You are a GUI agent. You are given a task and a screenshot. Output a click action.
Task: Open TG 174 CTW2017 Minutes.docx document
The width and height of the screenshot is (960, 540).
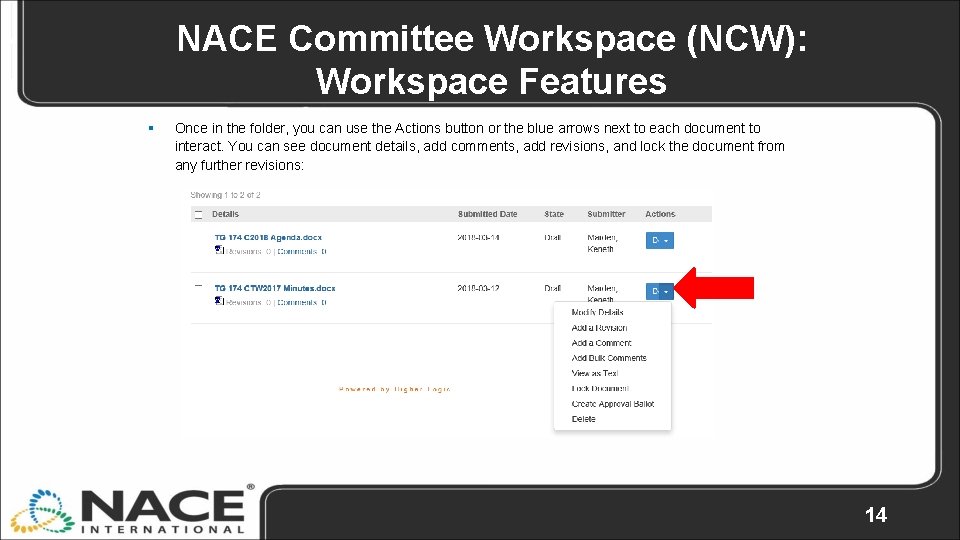click(275, 288)
